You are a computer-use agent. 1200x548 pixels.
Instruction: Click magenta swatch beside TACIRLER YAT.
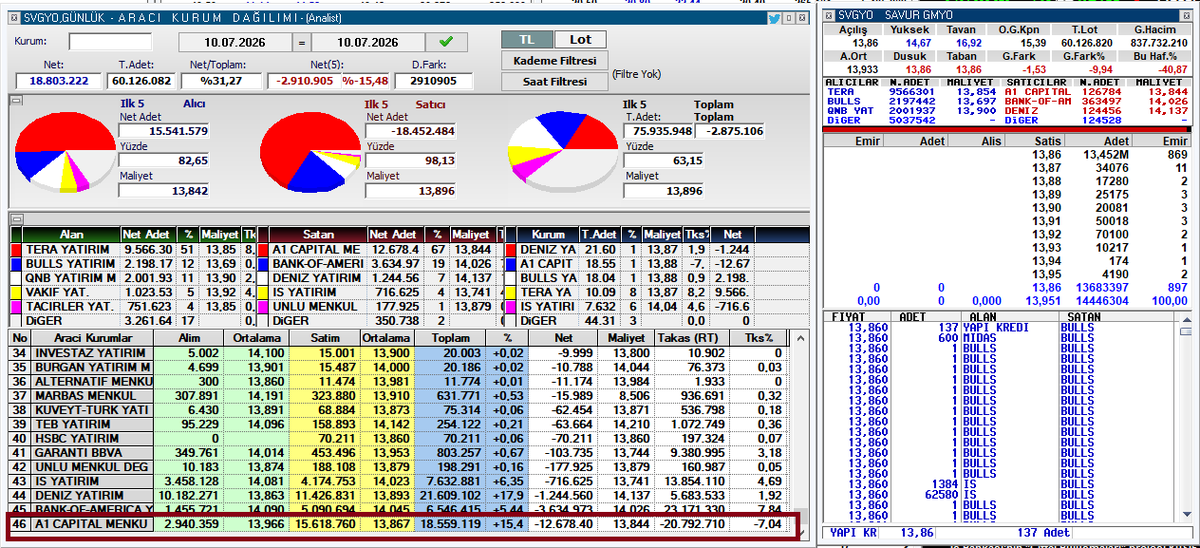(x=16, y=305)
